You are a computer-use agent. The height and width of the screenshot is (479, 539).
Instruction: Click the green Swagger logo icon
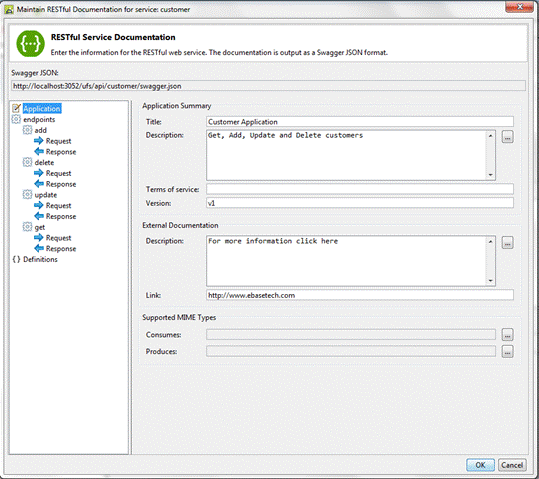pyautogui.click(x=30, y=44)
